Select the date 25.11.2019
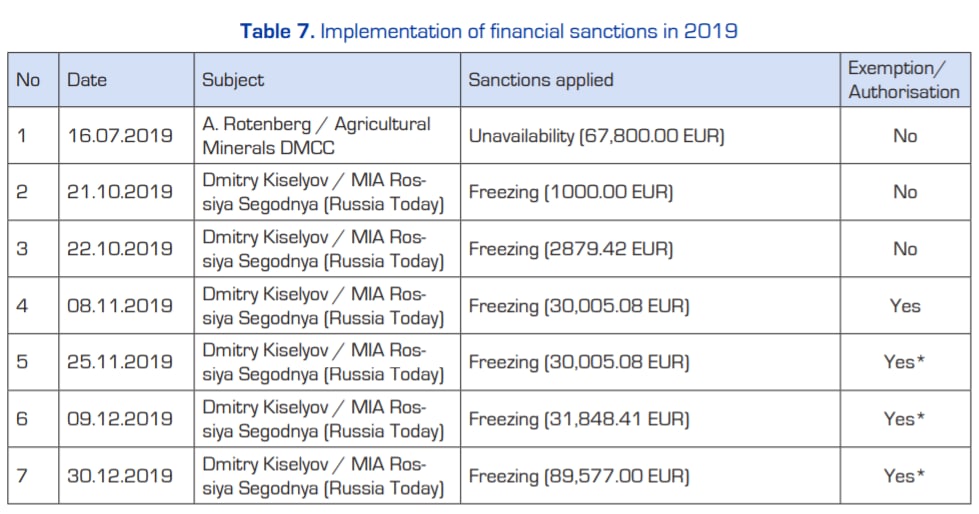The height and width of the screenshot is (514, 979). point(120,362)
